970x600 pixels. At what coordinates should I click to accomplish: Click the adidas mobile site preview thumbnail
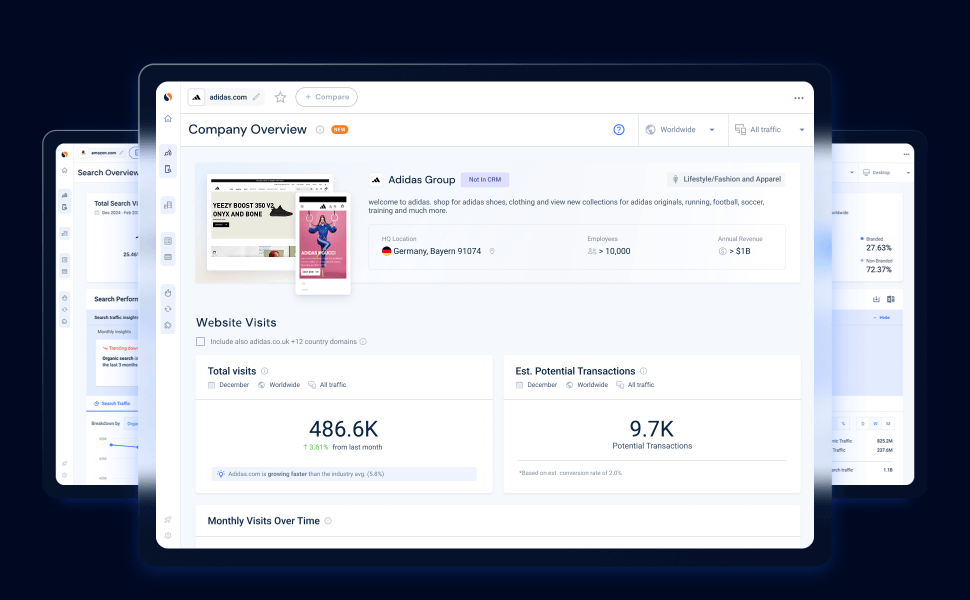click(323, 244)
